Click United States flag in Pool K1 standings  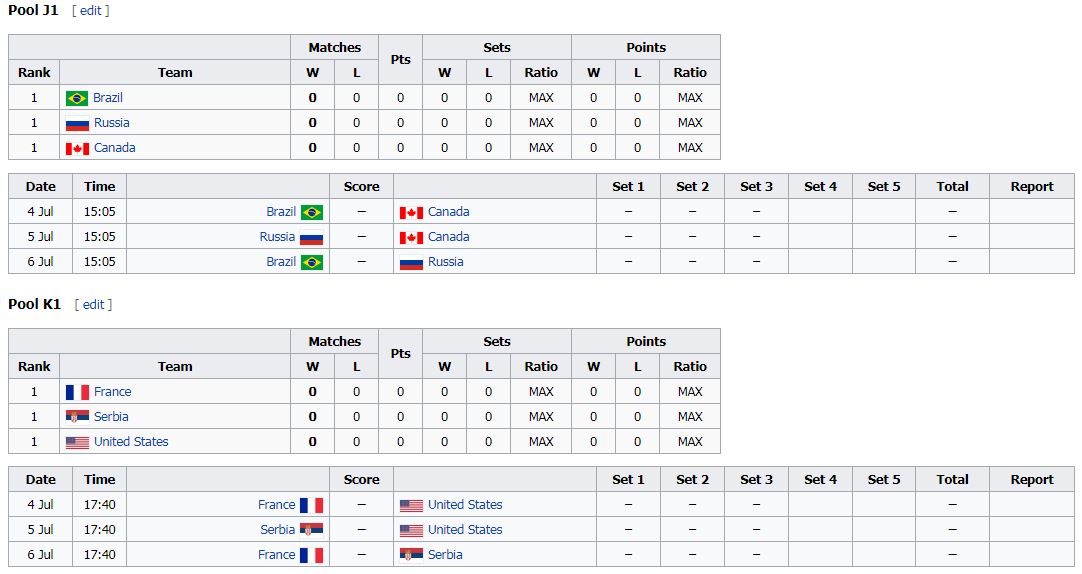click(77, 442)
